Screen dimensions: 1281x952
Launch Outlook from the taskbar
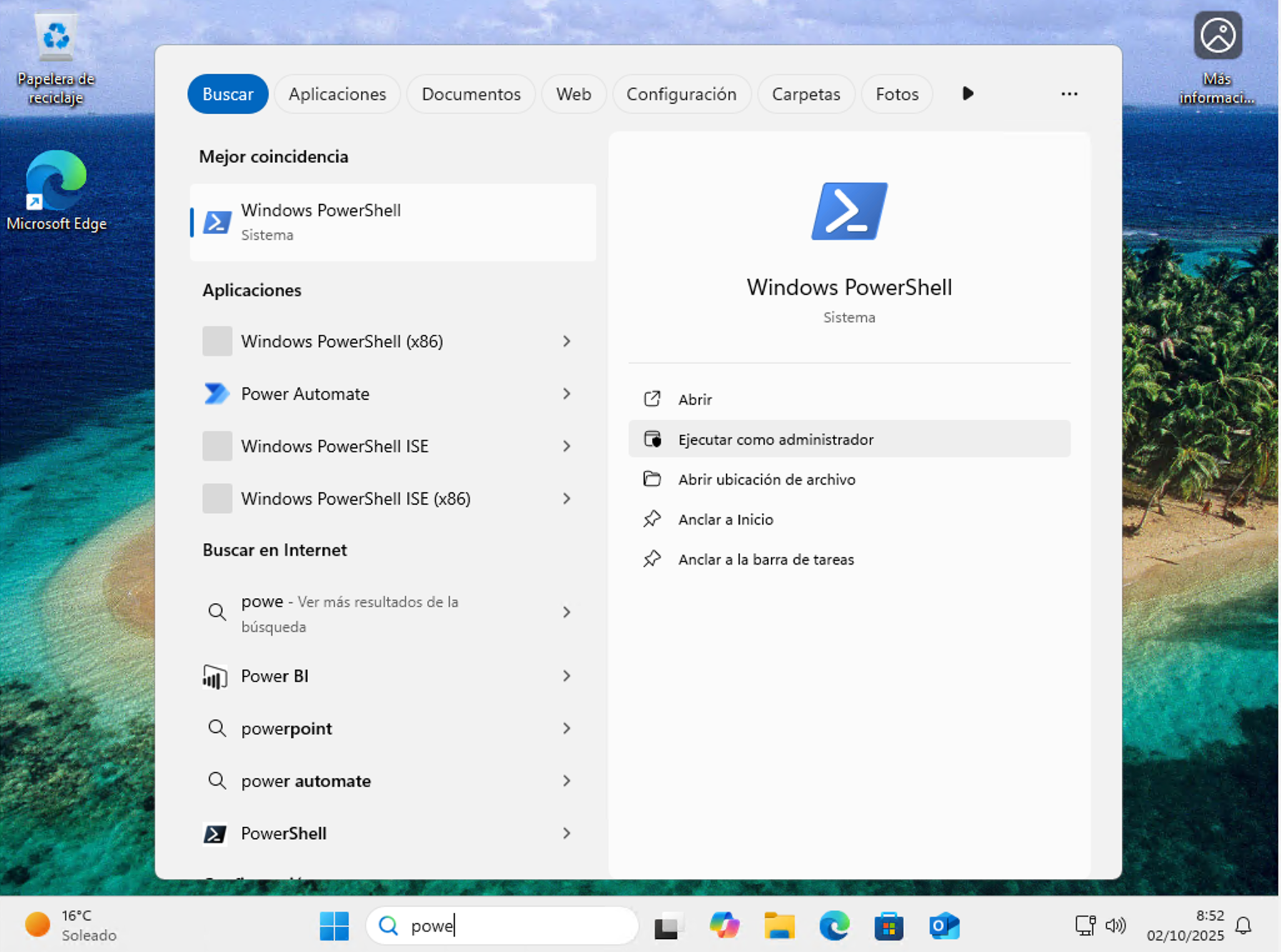[x=944, y=925]
